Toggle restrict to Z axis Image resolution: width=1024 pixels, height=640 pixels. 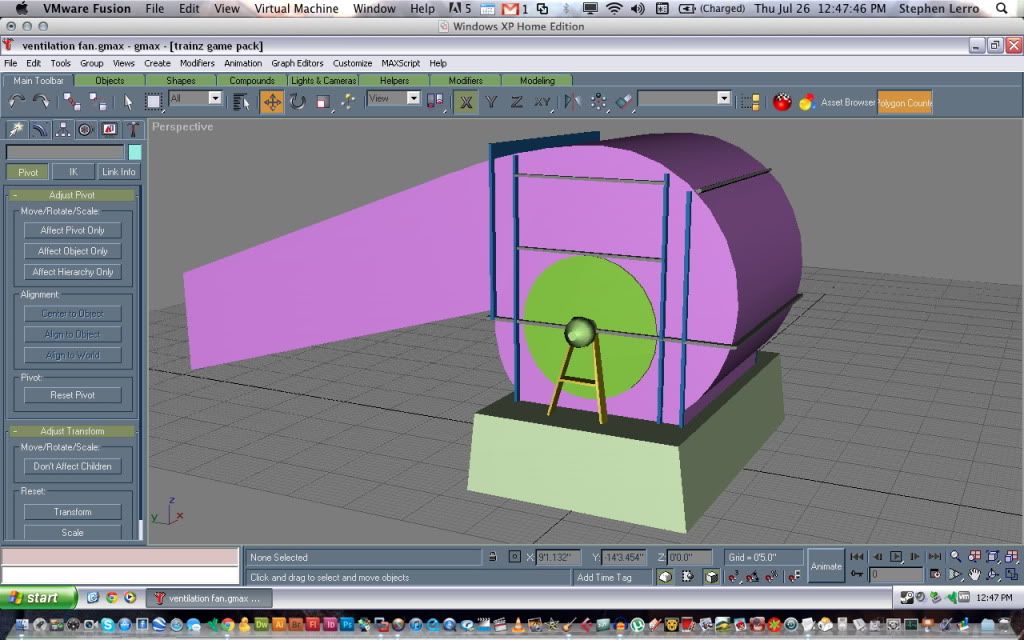tap(516, 102)
